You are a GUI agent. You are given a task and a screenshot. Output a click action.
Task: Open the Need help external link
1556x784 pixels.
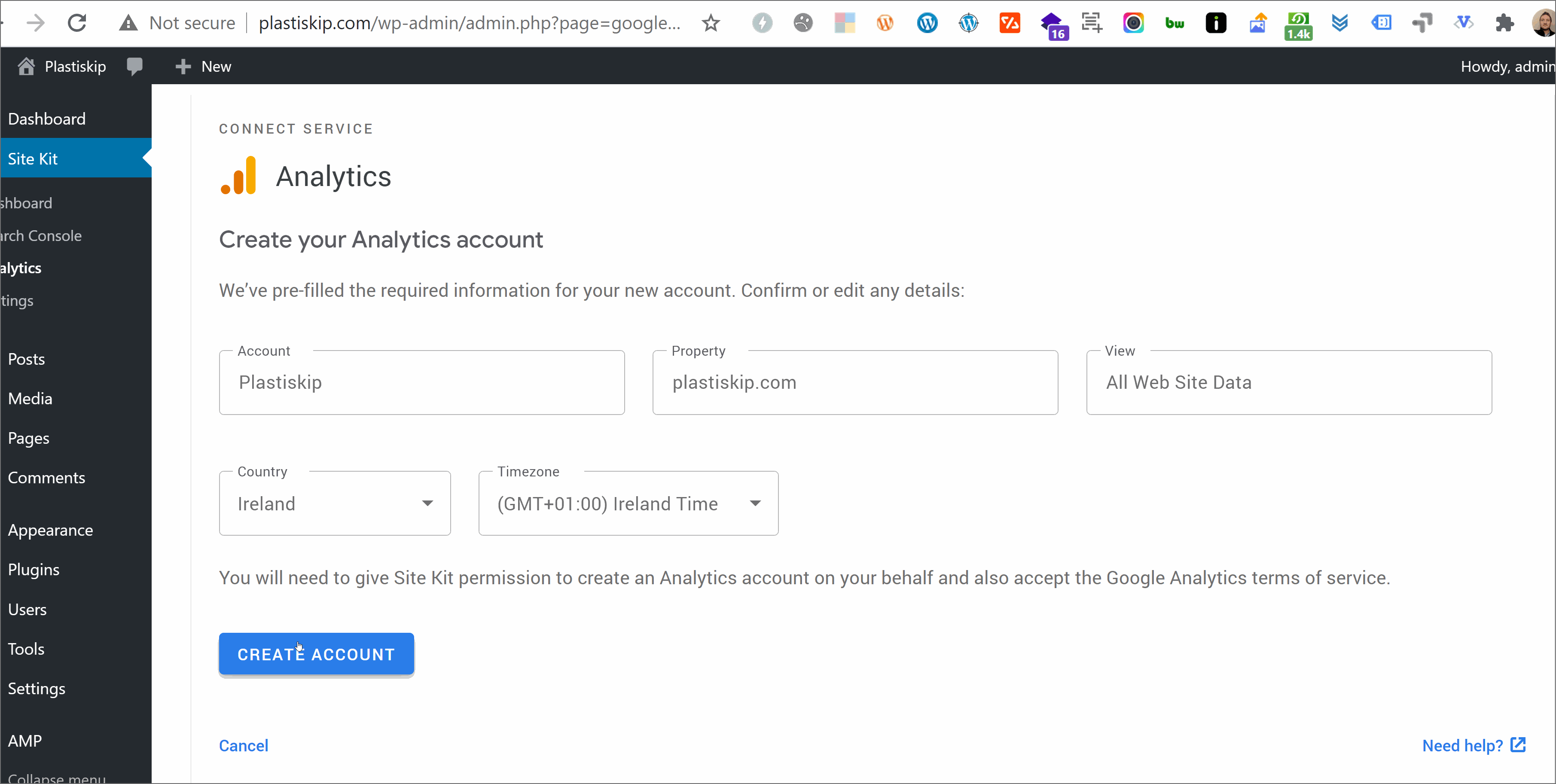[1474, 745]
